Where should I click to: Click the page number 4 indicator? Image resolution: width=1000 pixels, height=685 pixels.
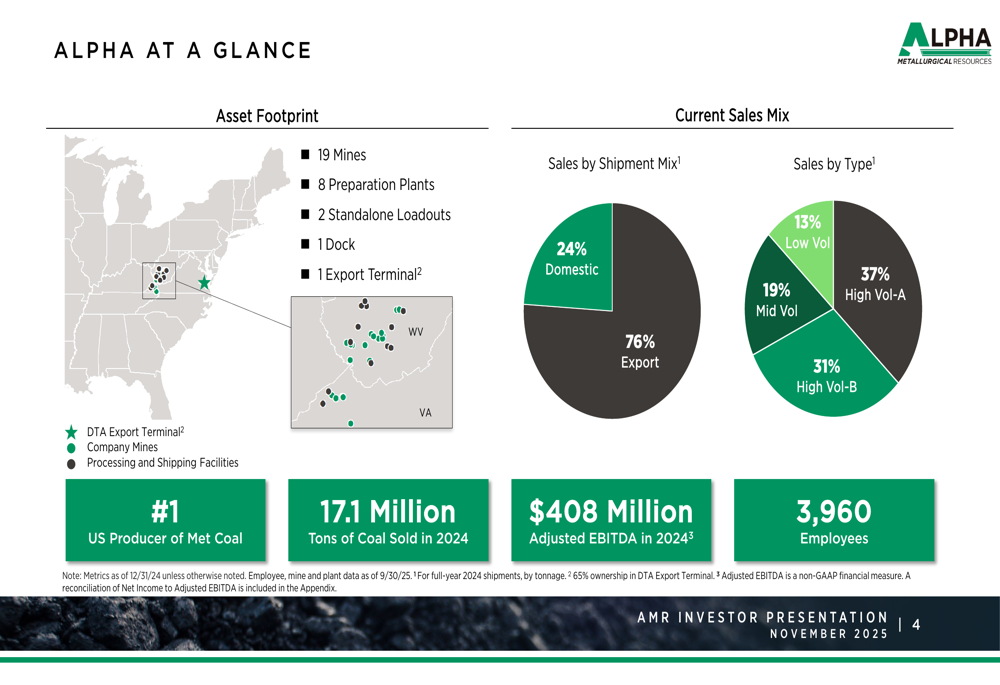(916, 625)
